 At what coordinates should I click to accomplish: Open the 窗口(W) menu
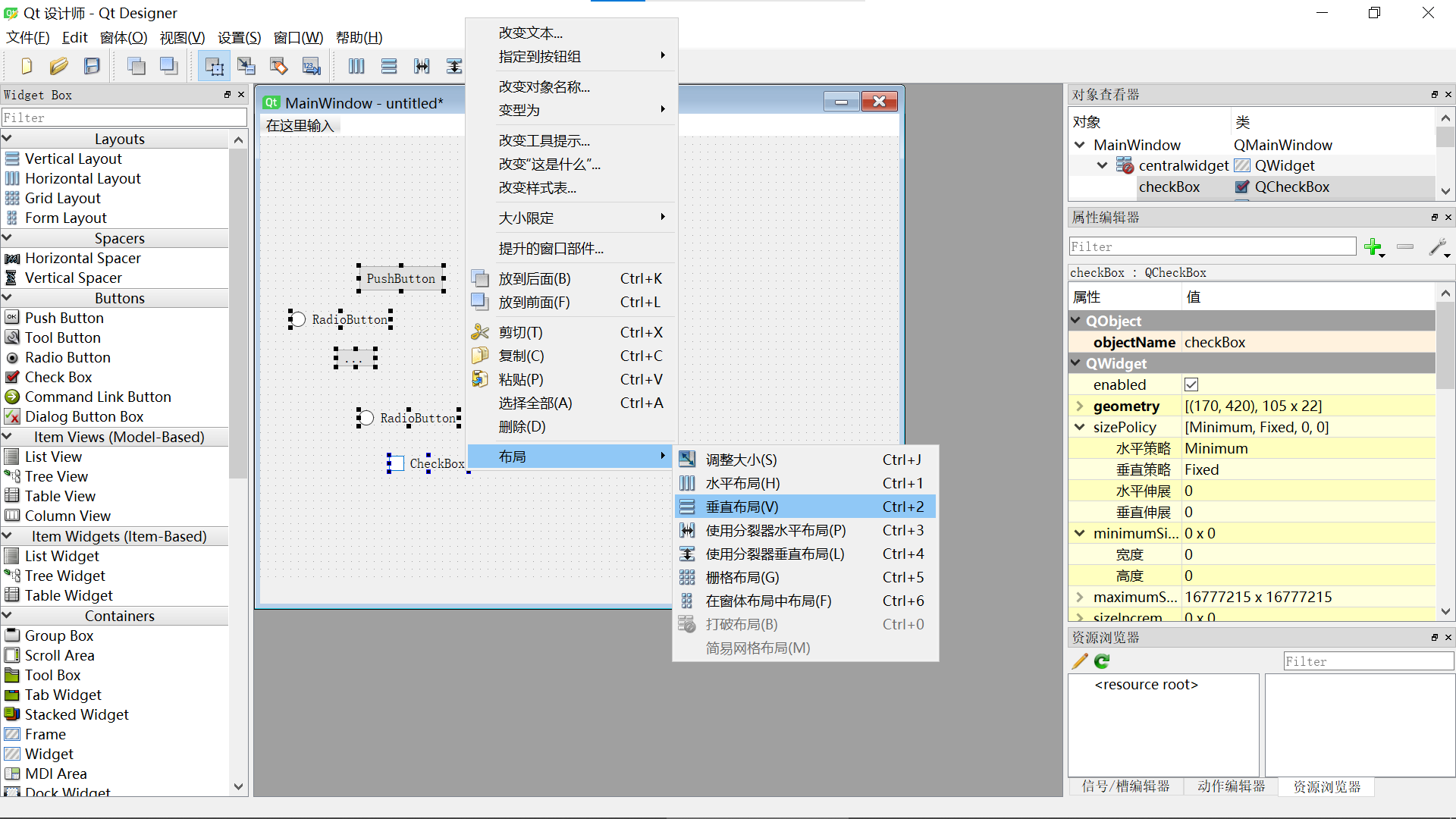click(297, 37)
